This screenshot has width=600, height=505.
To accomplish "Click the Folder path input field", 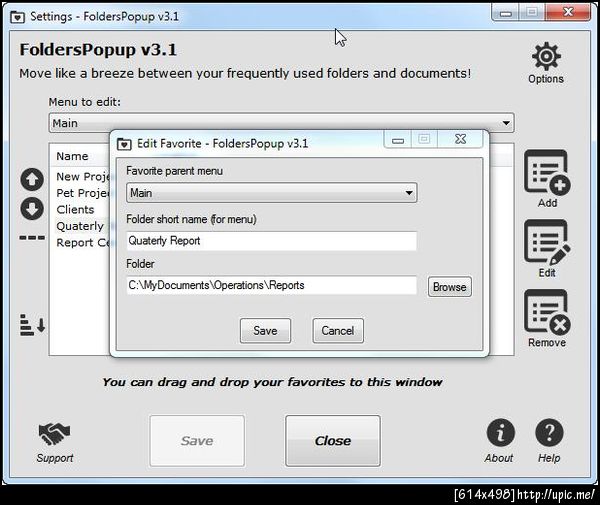I will pyautogui.click(x=271, y=285).
